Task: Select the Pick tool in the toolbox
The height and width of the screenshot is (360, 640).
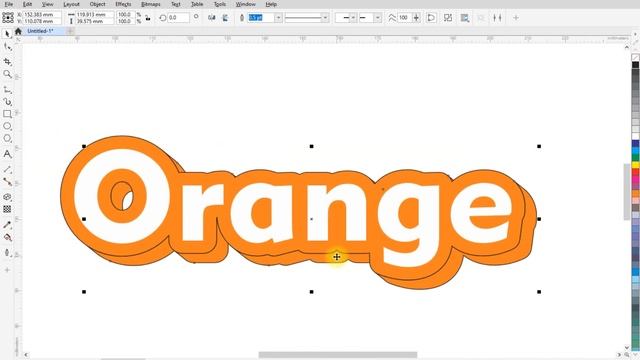Action: coord(7,34)
